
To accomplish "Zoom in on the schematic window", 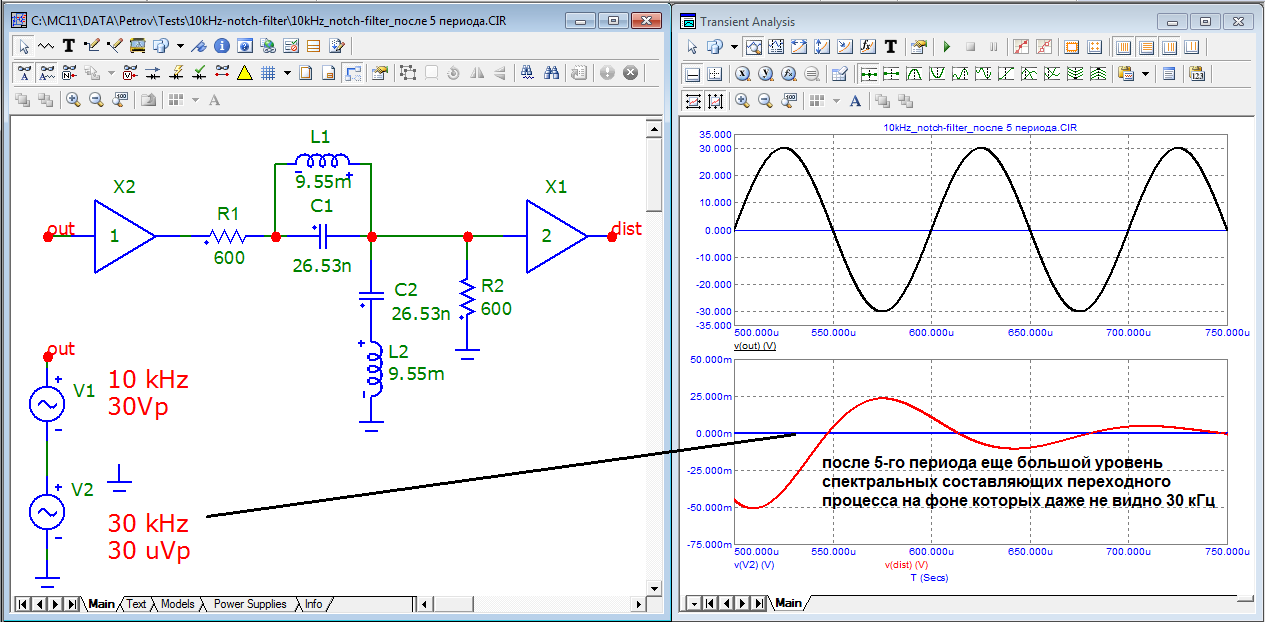I will pyautogui.click(x=73, y=99).
